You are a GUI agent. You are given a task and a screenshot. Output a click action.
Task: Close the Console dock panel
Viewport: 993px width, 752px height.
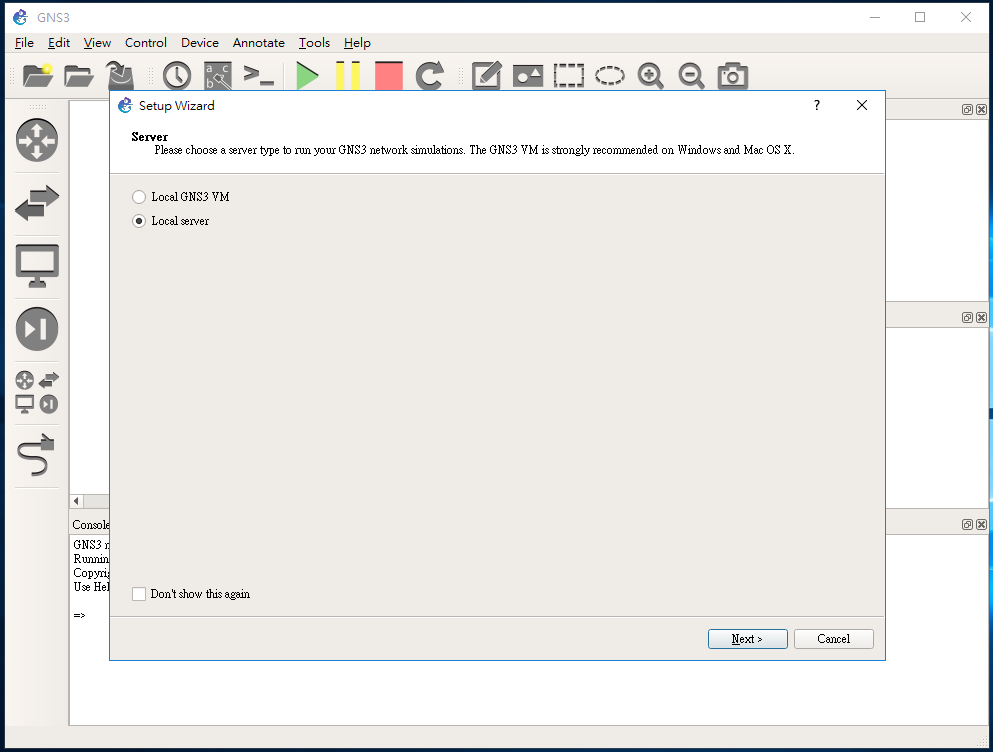[x=981, y=525]
